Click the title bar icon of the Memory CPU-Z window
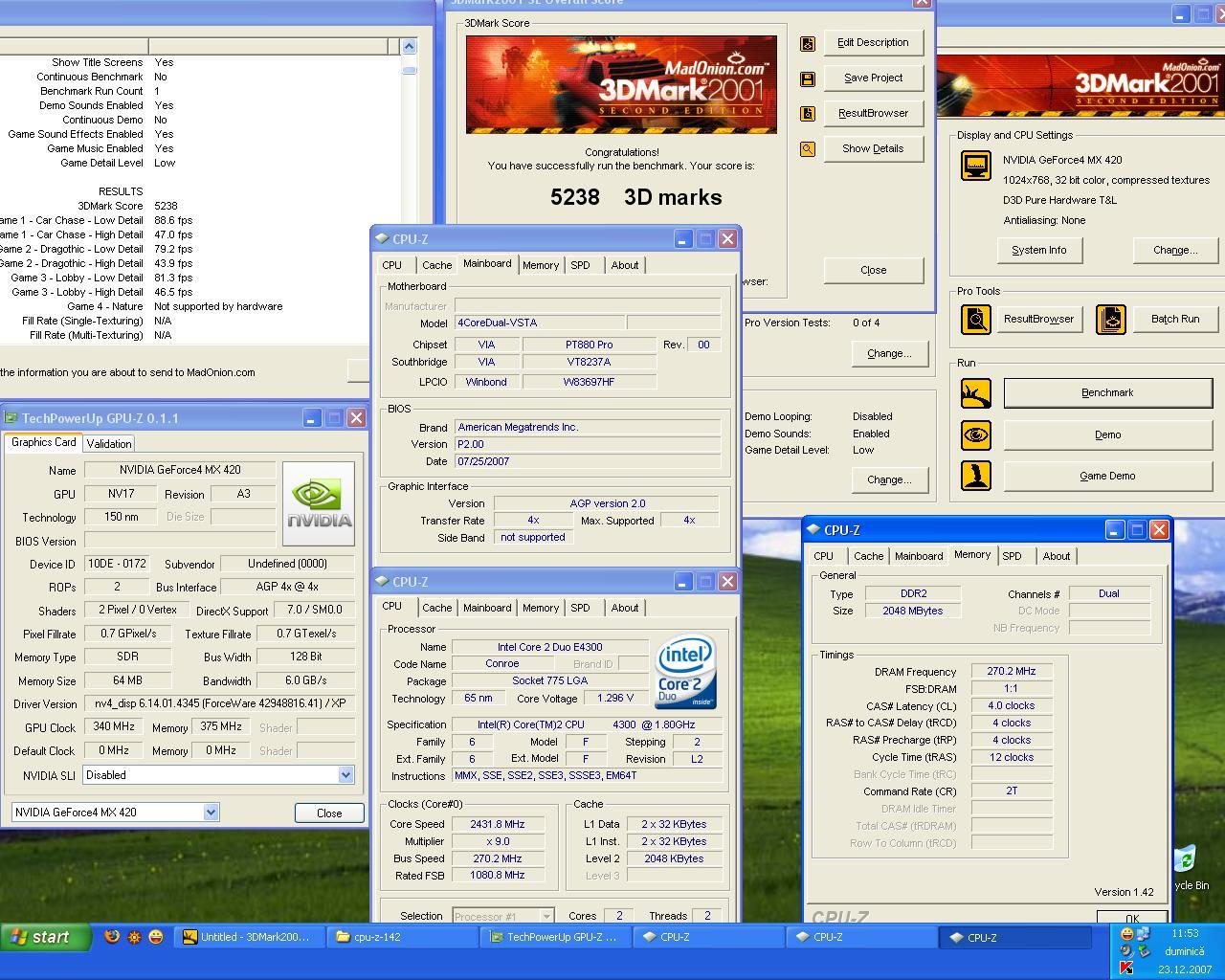This screenshot has height=980, width=1225. coord(813,529)
